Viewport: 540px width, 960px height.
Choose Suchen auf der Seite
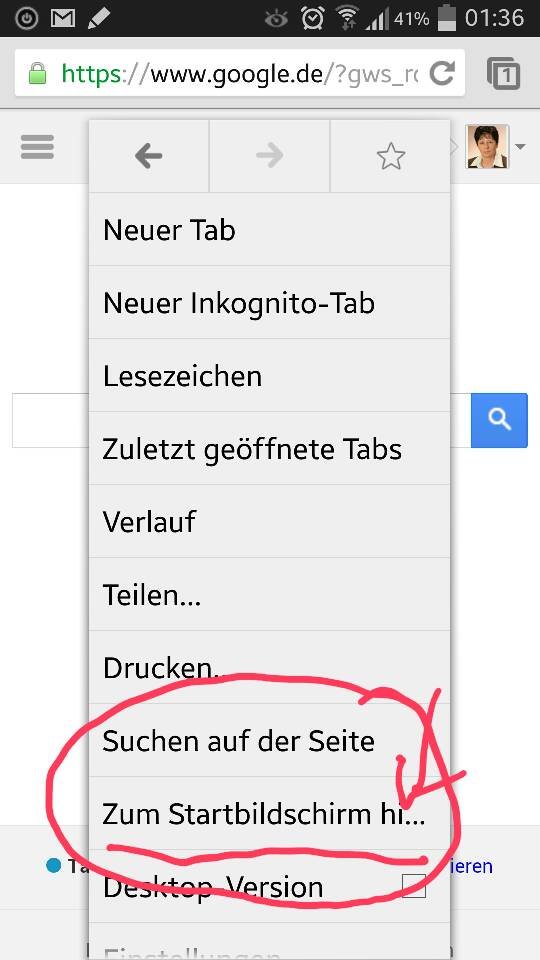[269, 740]
